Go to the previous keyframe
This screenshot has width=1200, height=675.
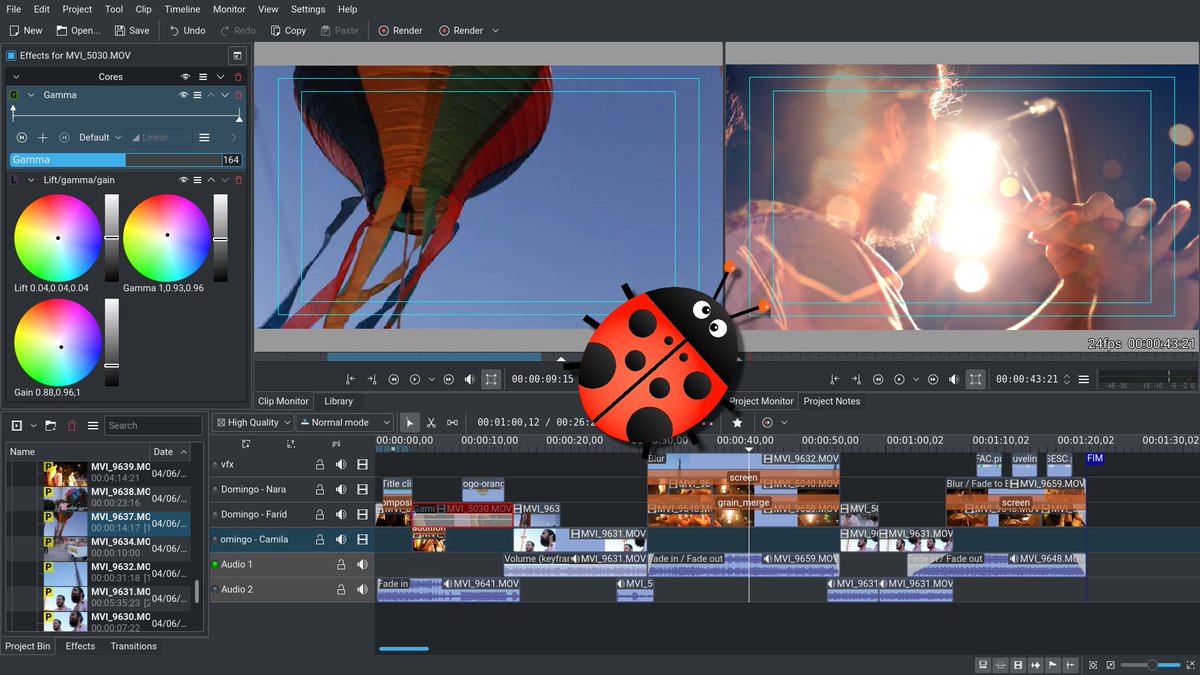click(22, 138)
